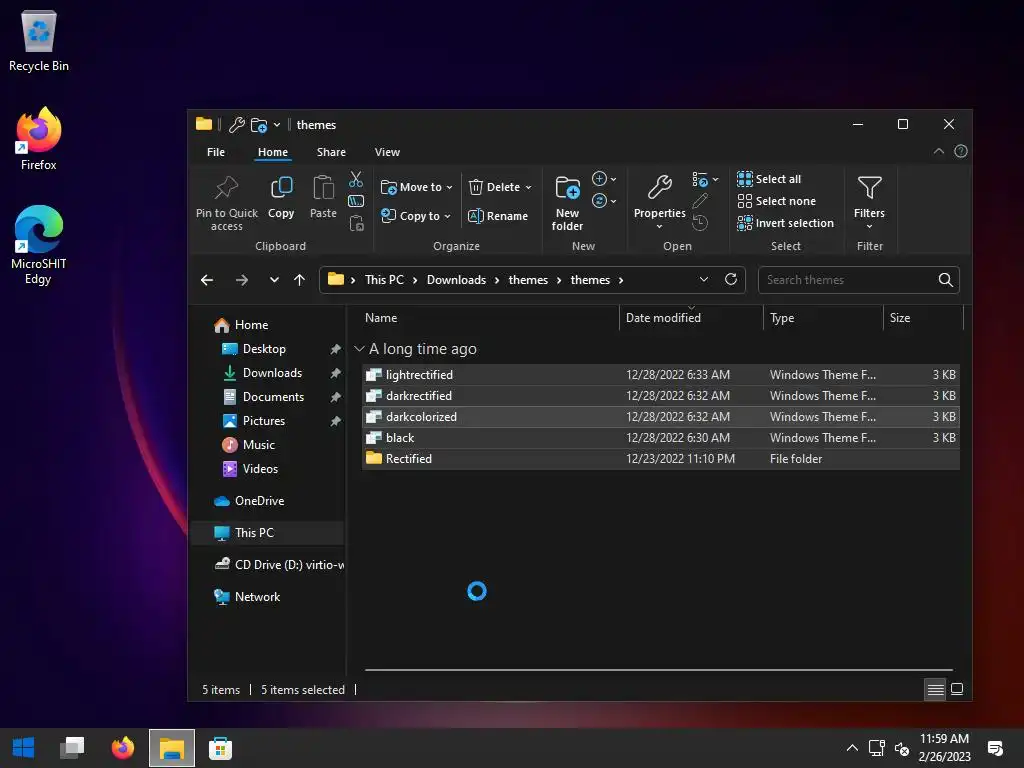Switch to Large icons view in status bar

(x=957, y=690)
